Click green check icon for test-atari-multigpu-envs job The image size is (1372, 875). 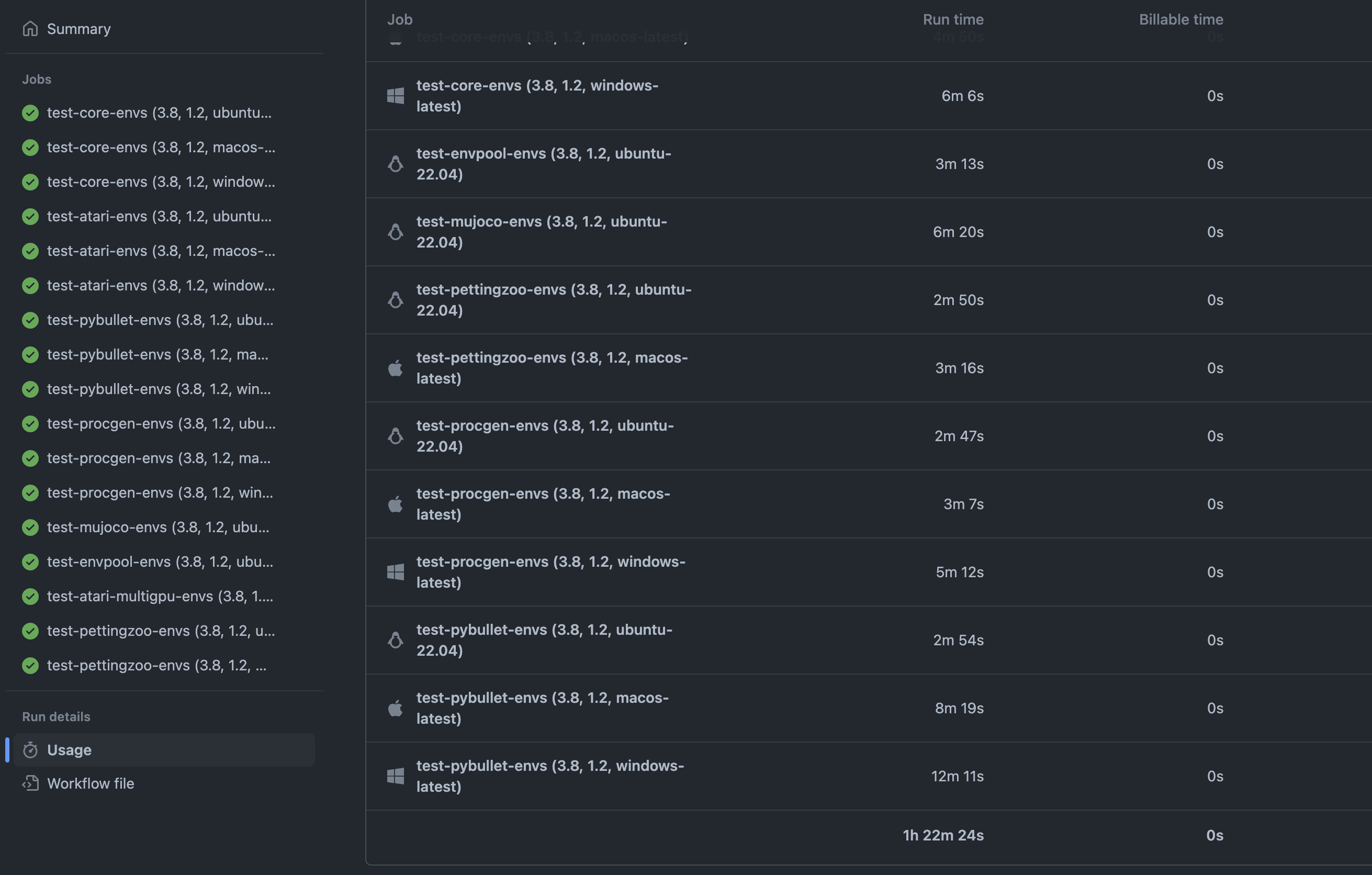click(30, 597)
